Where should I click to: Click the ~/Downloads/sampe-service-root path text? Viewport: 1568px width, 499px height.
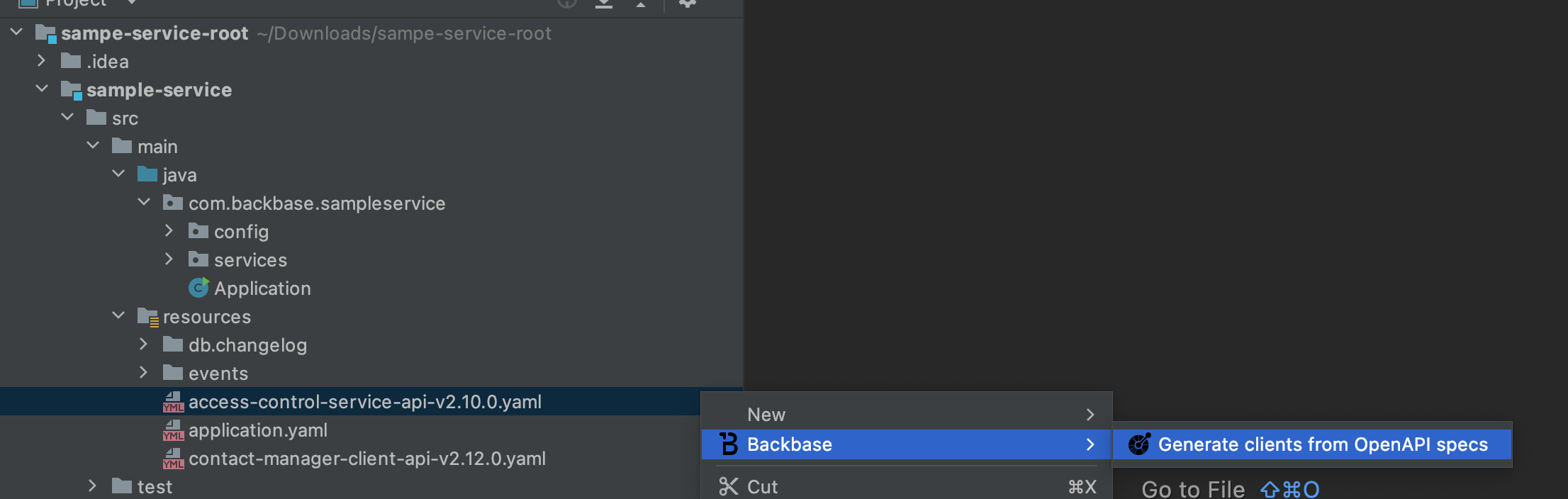click(404, 33)
